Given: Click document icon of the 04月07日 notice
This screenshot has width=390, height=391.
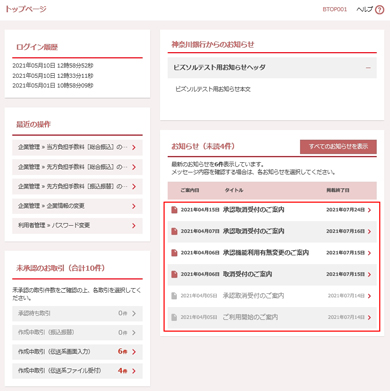Looking at the screenshot, I should coord(174,231).
